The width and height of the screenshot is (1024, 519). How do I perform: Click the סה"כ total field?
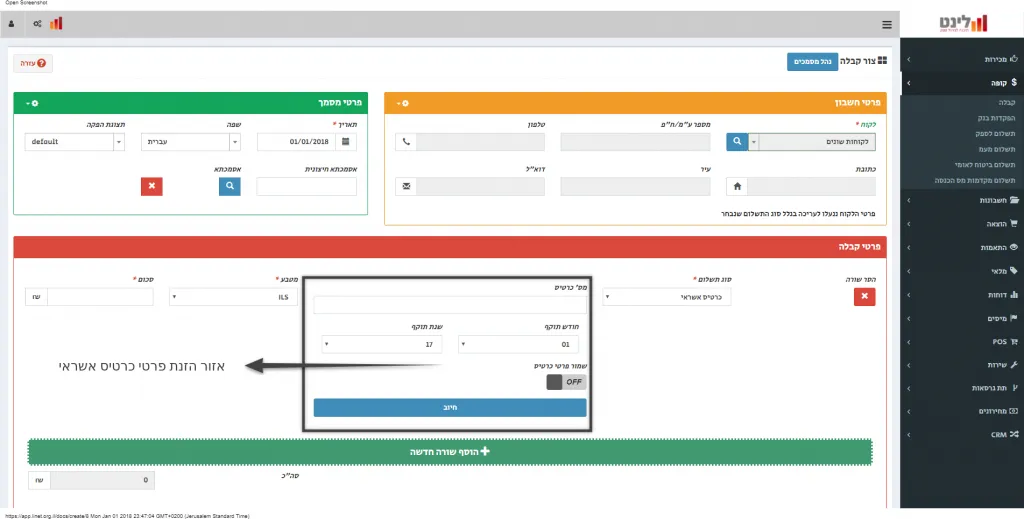click(x=102, y=480)
